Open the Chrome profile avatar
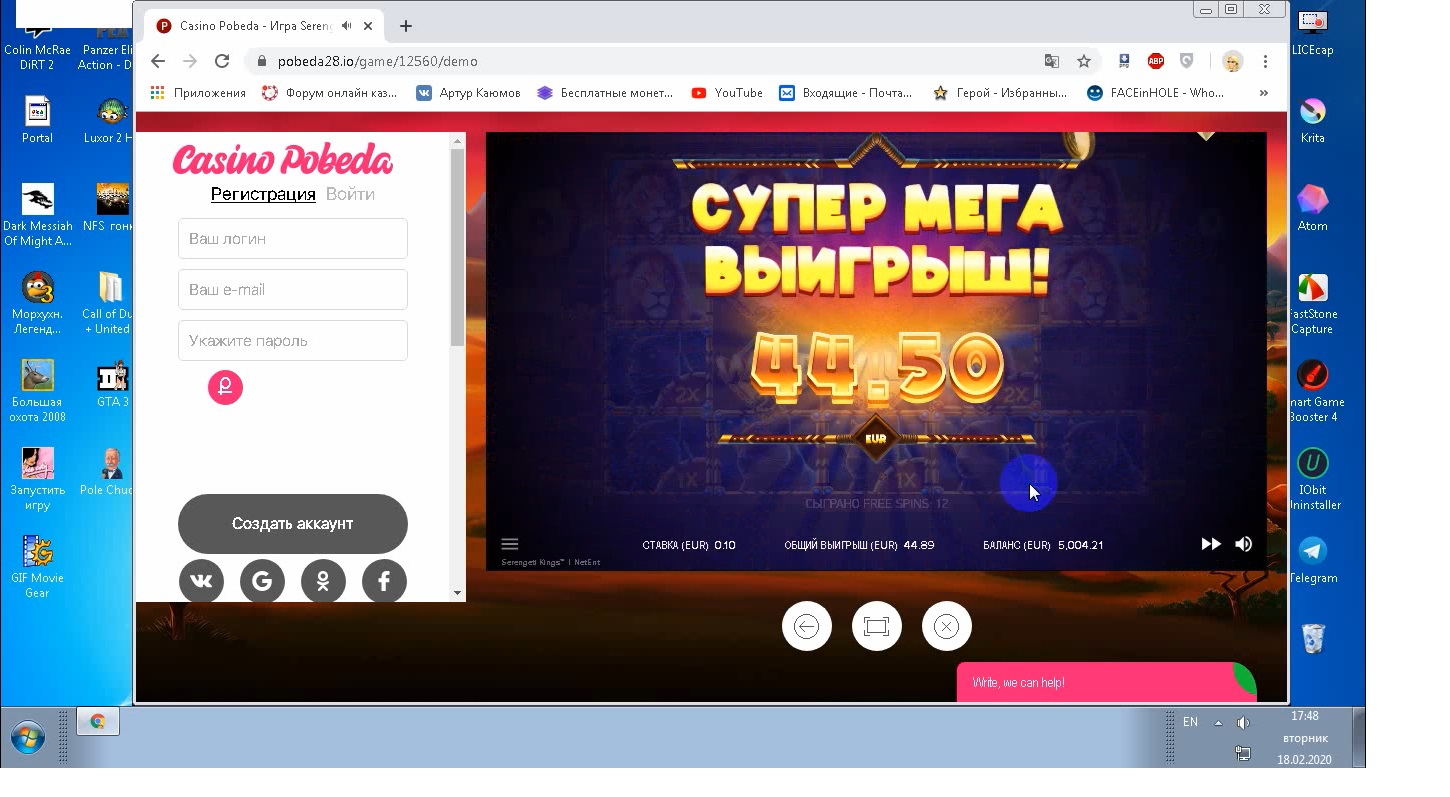This screenshot has width=1450, height=797. click(x=1232, y=61)
